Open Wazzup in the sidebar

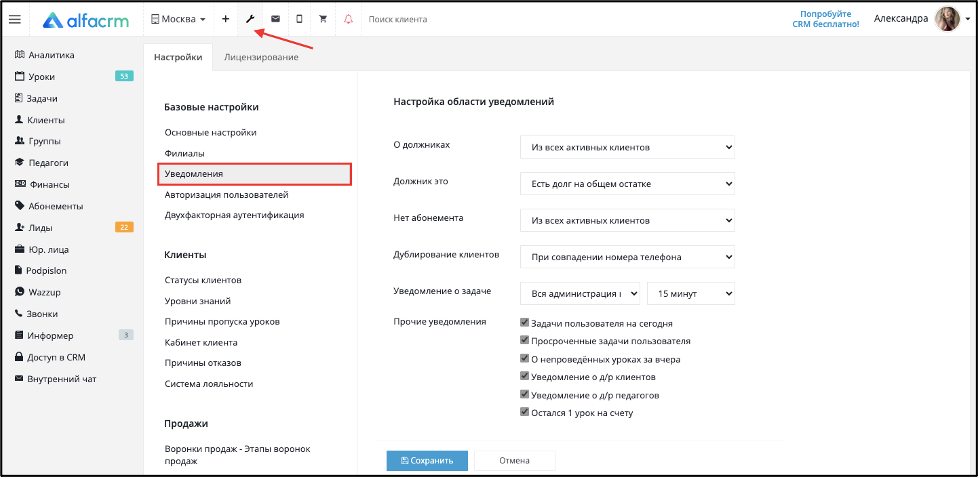click(x=37, y=292)
